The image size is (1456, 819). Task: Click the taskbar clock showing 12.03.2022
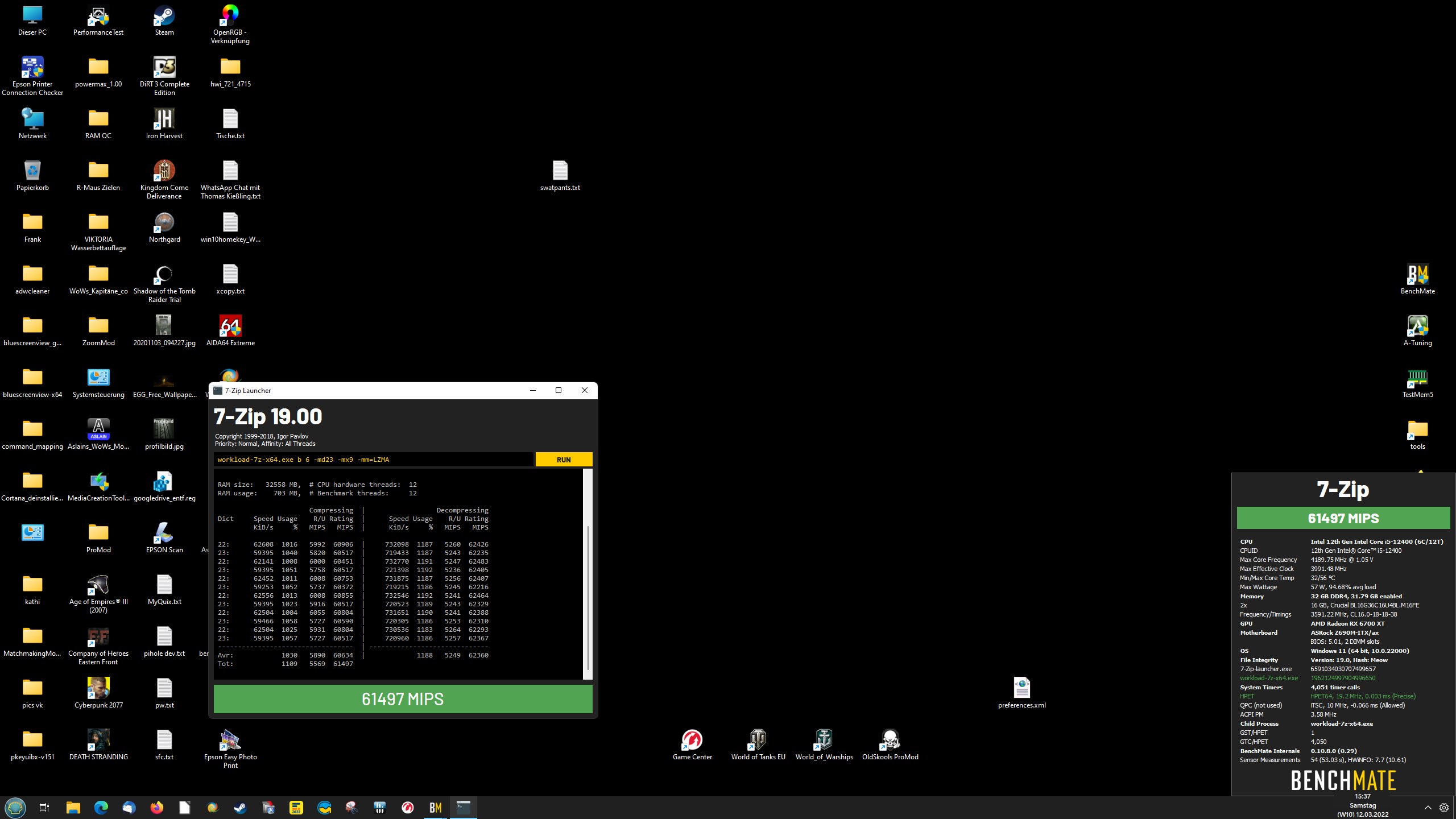[x=1362, y=805]
